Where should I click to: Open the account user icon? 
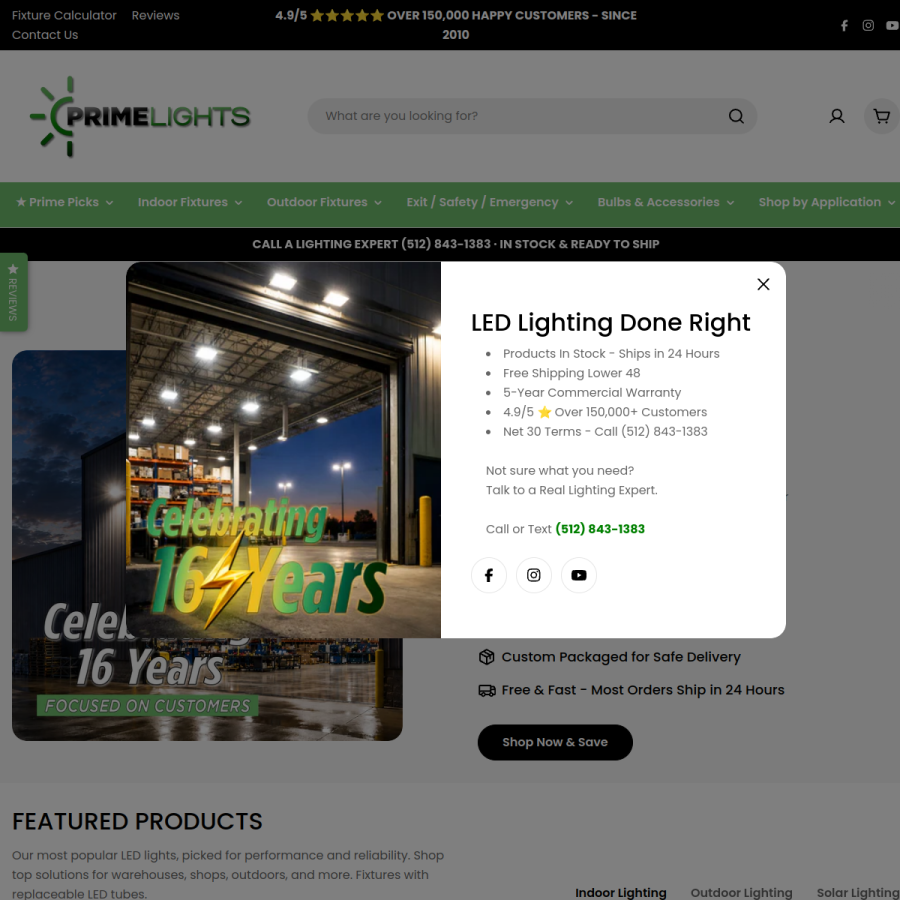click(x=836, y=117)
